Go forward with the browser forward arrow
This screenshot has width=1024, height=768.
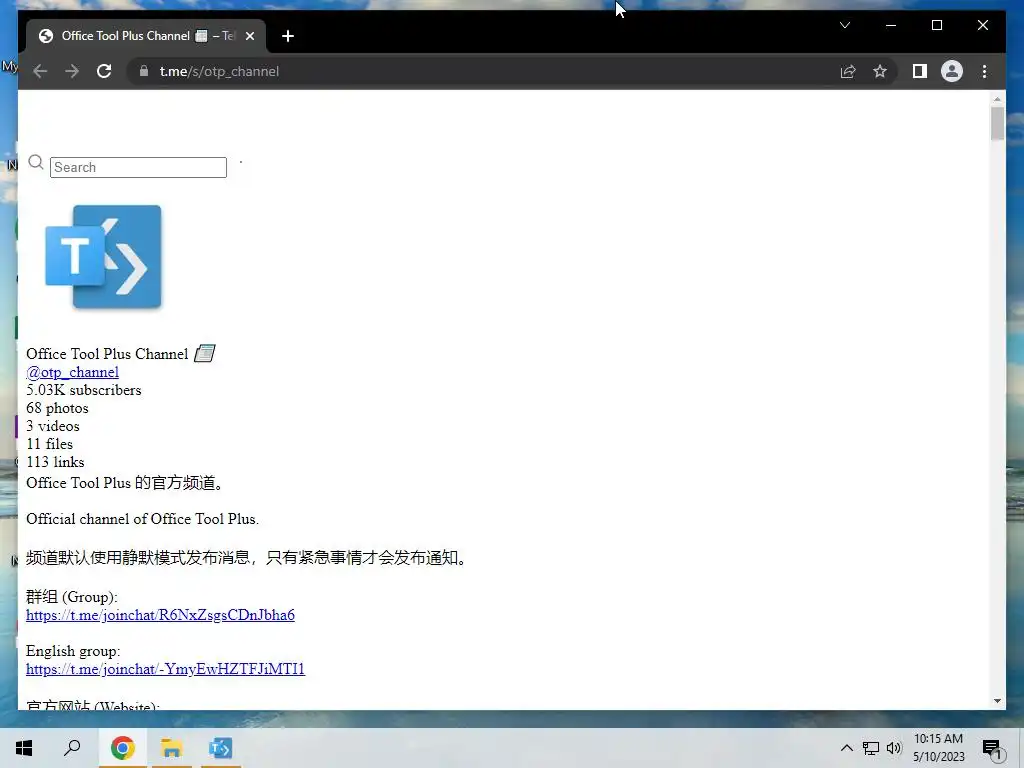pyautogui.click(x=72, y=71)
